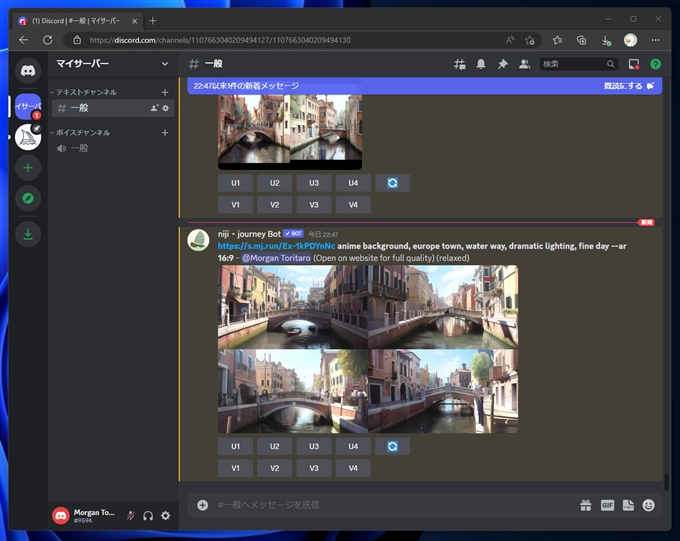Click the @Morgan Toritaro mention
The height and width of the screenshot is (541, 680).
click(276, 258)
